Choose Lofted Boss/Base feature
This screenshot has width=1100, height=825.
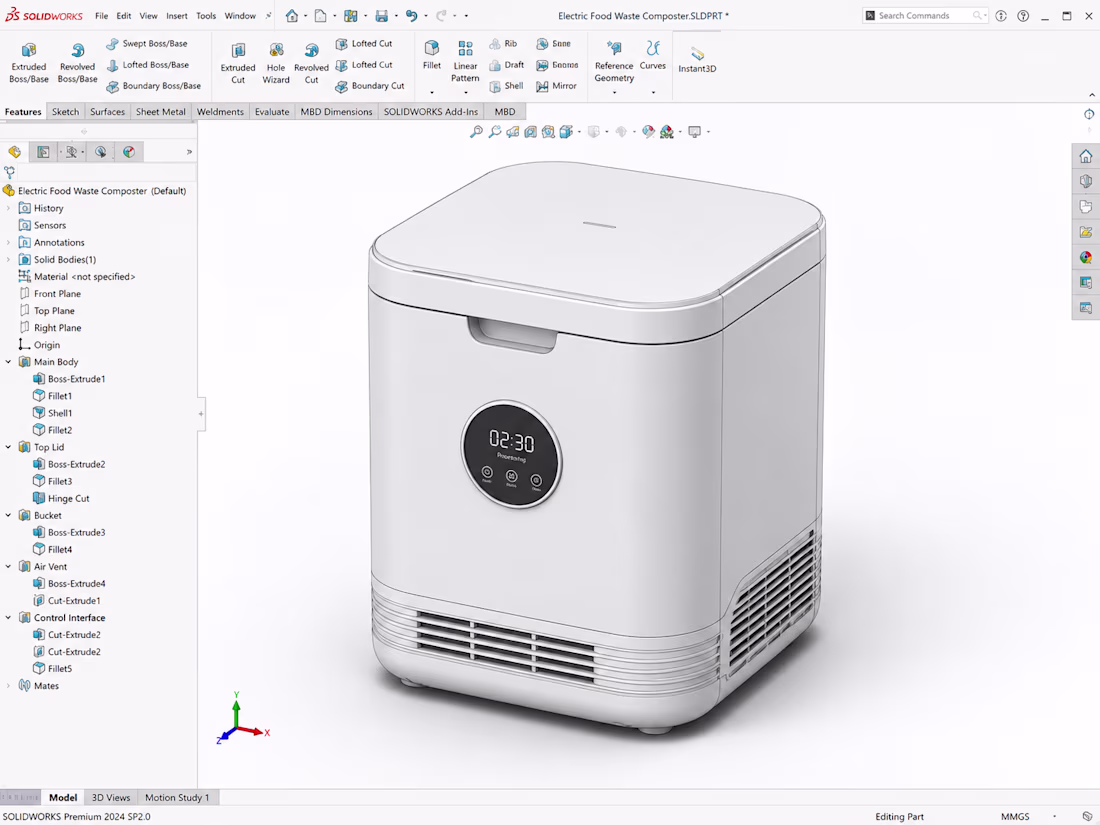(147, 65)
